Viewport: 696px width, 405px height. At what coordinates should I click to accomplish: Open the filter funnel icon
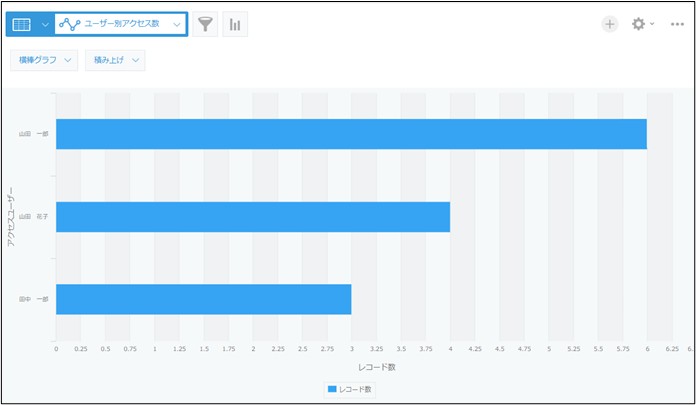[x=205, y=24]
